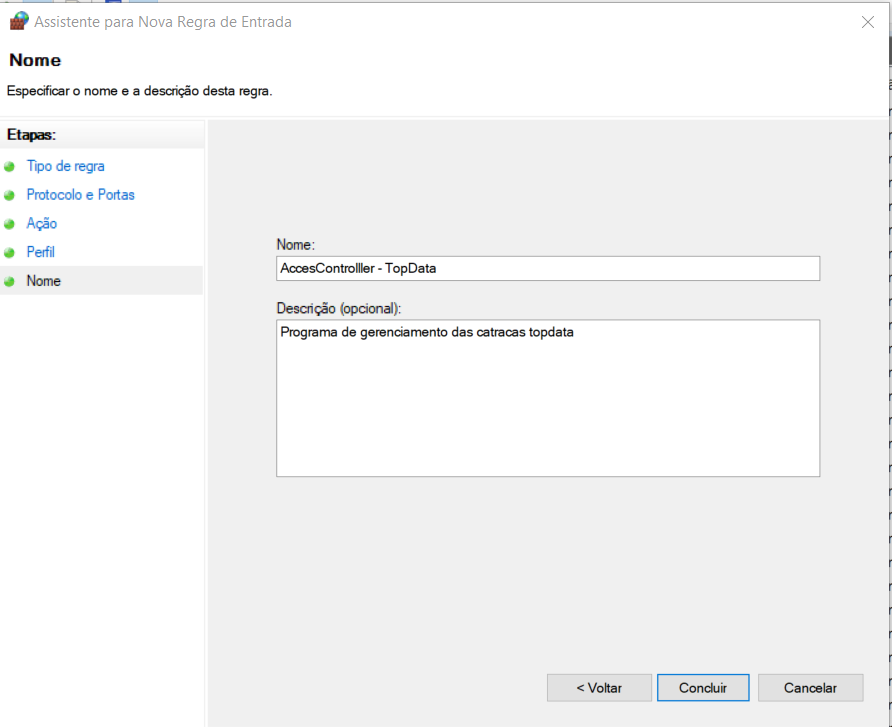Click the green bullet beside Protocolo e Portas

(x=10, y=195)
